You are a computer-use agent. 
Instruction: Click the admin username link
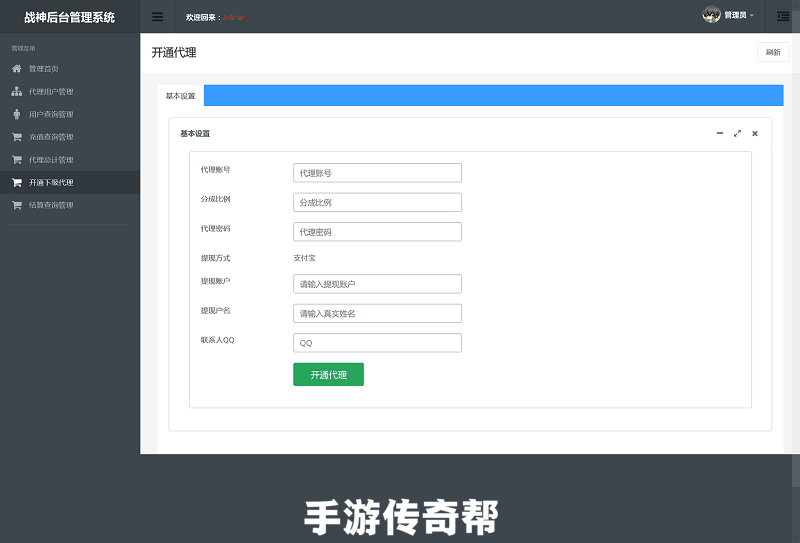(234, 17)
